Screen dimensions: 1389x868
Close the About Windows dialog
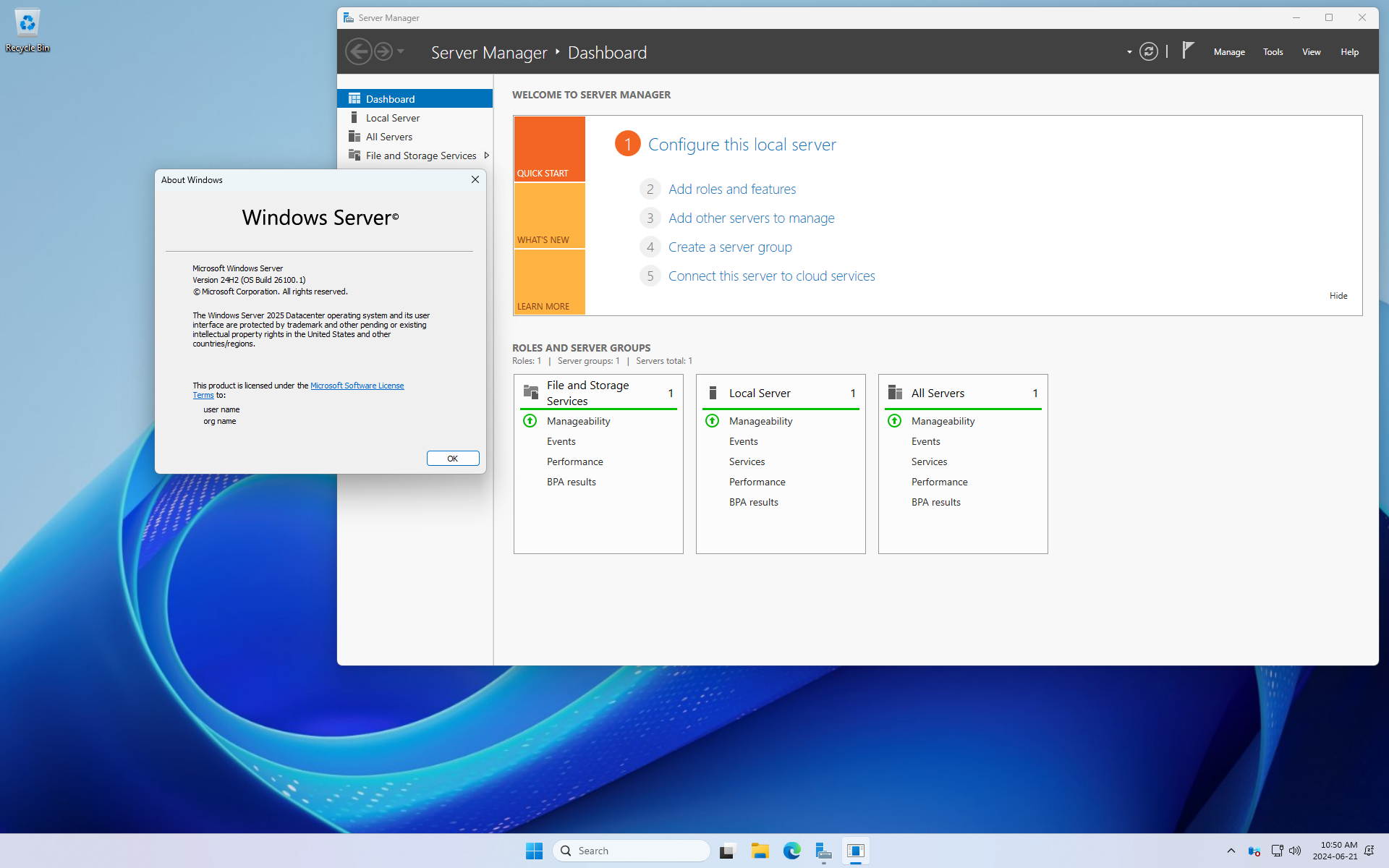[475, 179]
